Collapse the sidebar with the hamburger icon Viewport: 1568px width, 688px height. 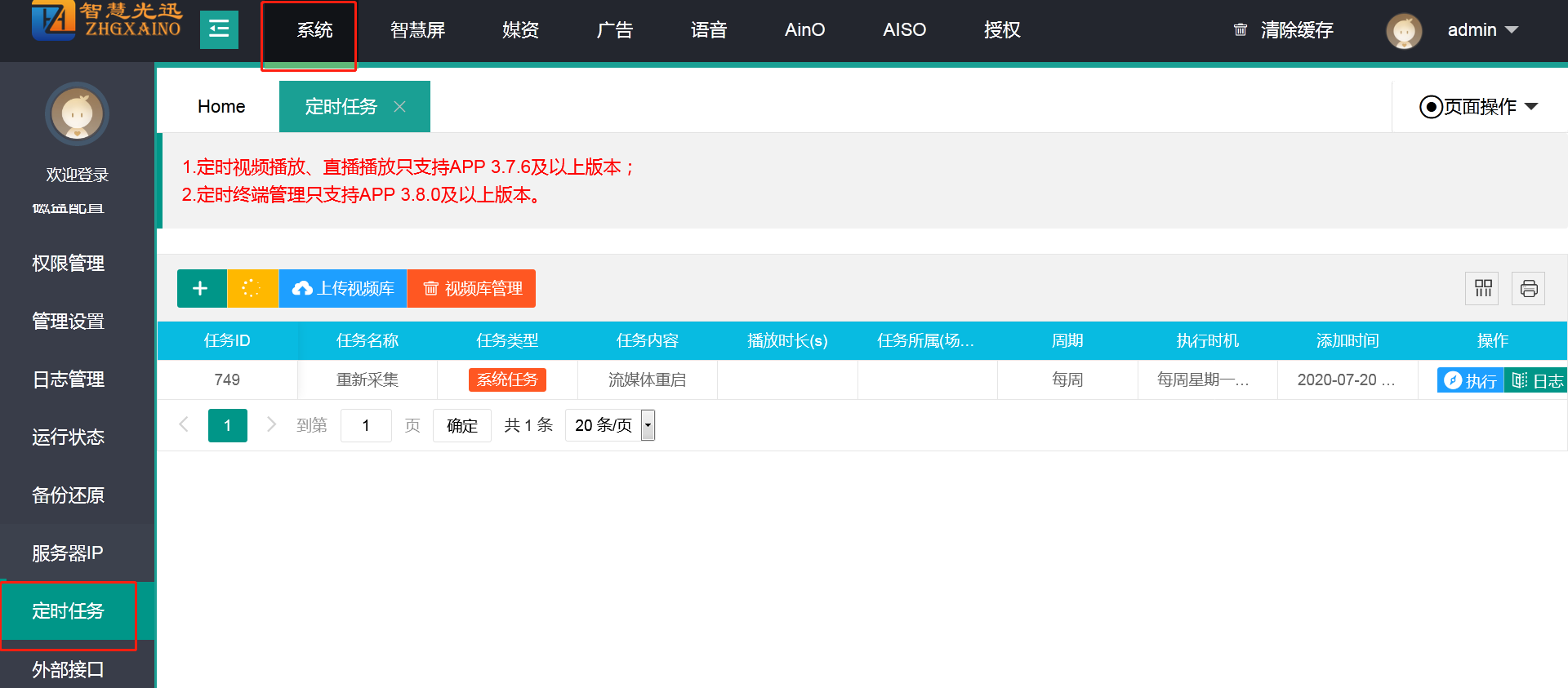pos(219,30)
